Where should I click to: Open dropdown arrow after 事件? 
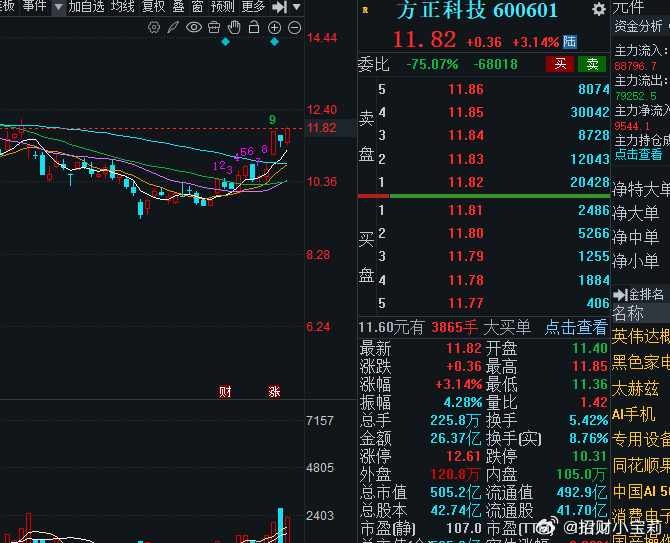[59, 7]
